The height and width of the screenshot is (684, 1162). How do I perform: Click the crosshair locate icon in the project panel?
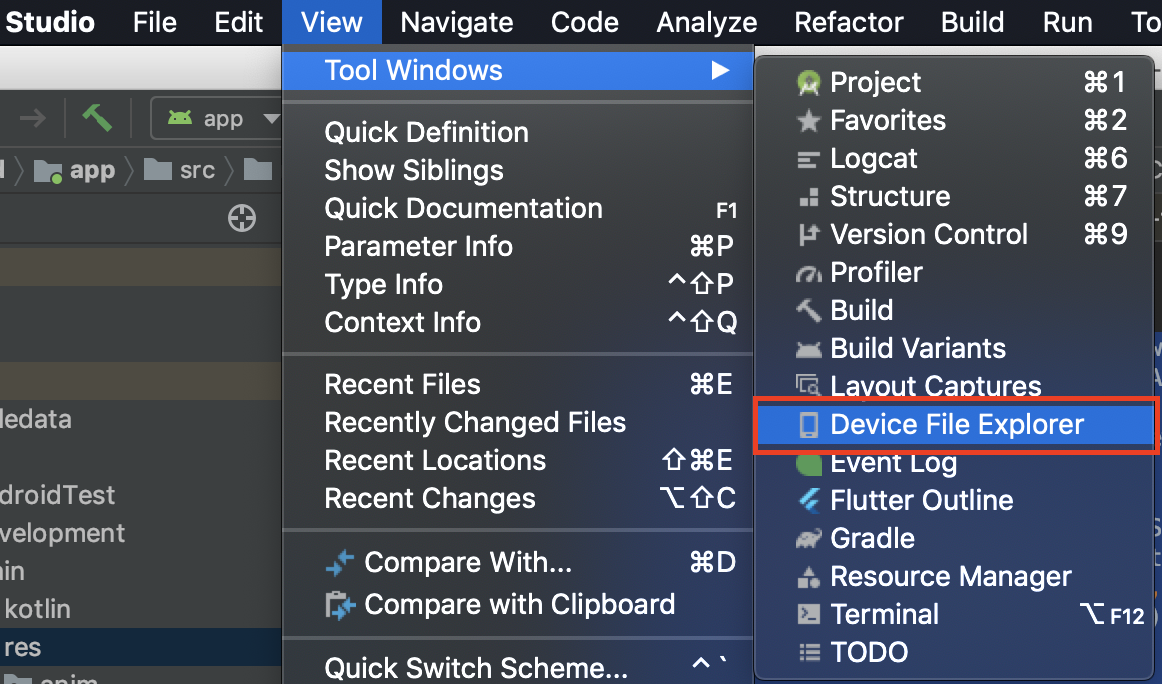coord(242,218)
